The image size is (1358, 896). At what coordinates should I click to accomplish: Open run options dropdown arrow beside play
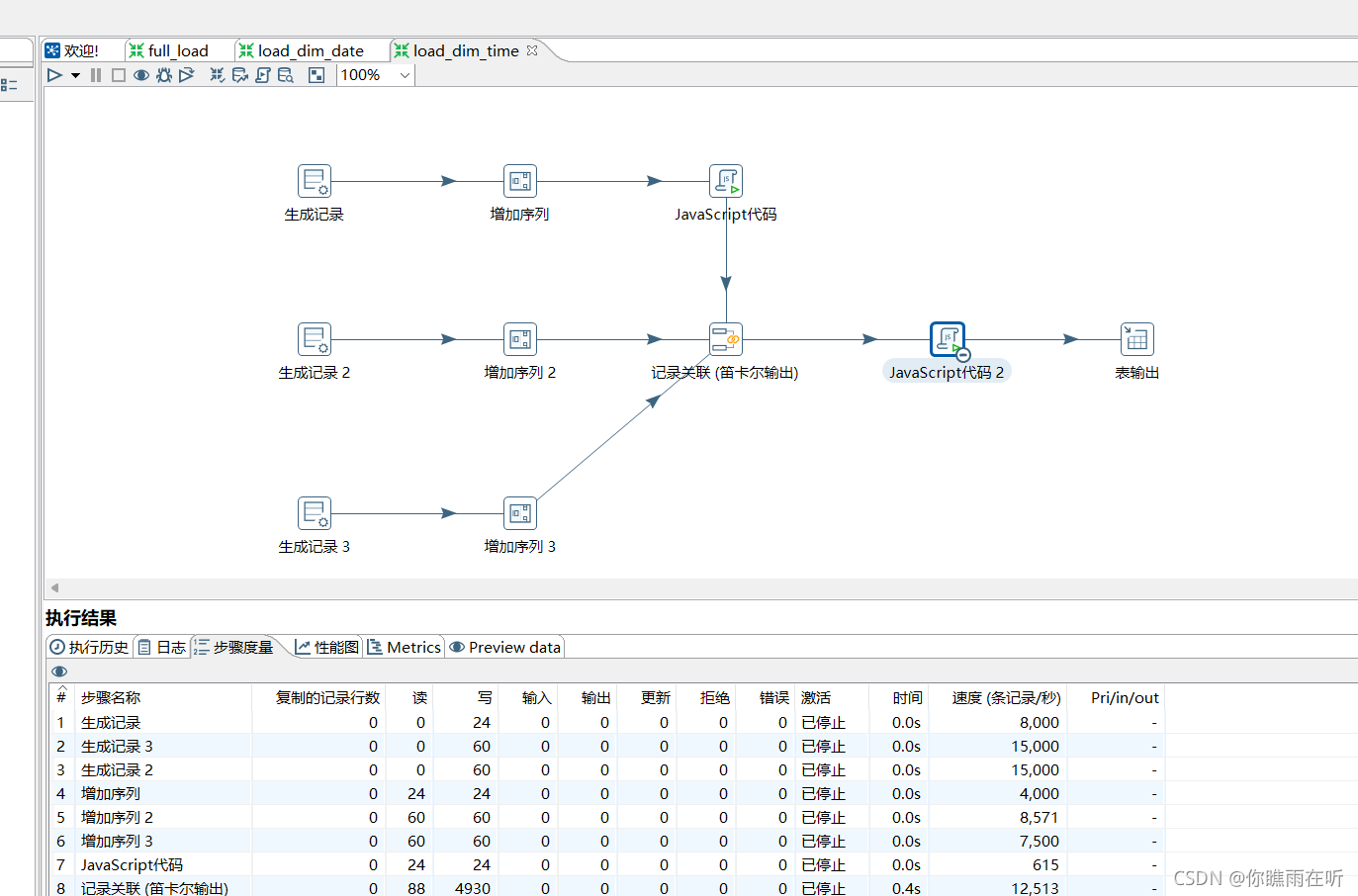(75, 75)
